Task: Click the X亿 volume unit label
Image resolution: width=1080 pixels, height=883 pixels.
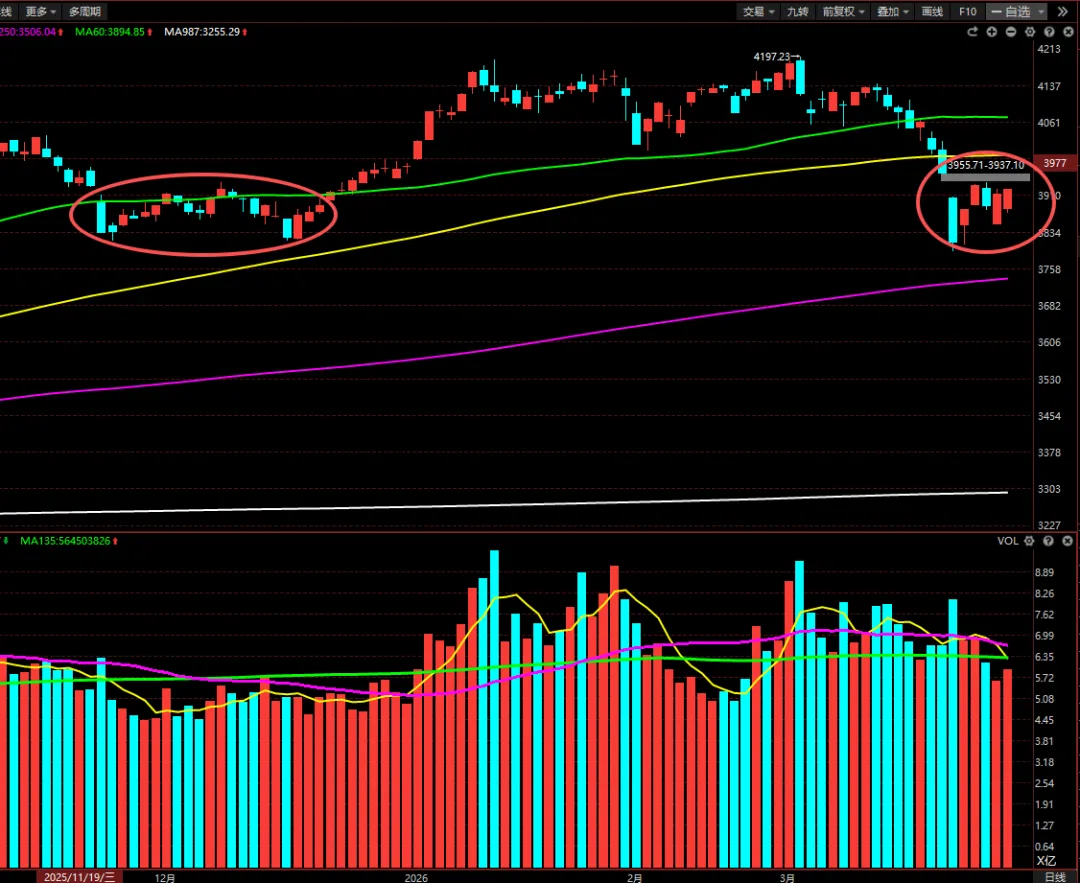Action: click(x=1046, y=861)
